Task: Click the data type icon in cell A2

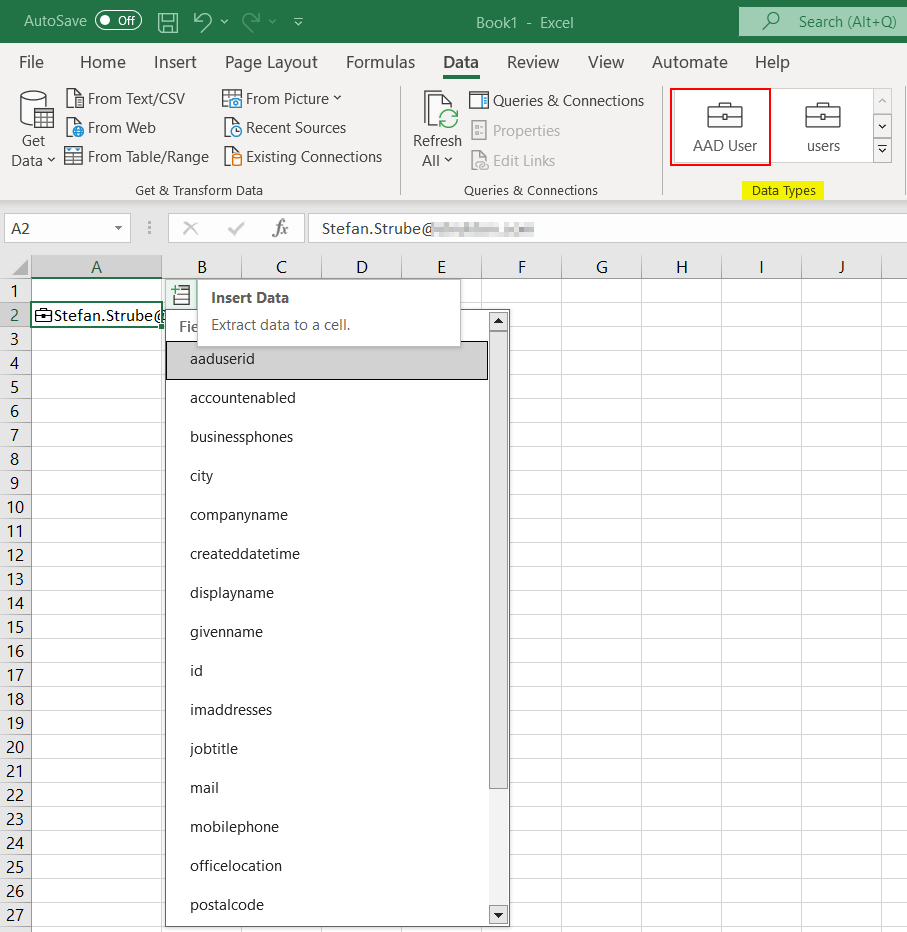Action: click(x=44, y=315)
